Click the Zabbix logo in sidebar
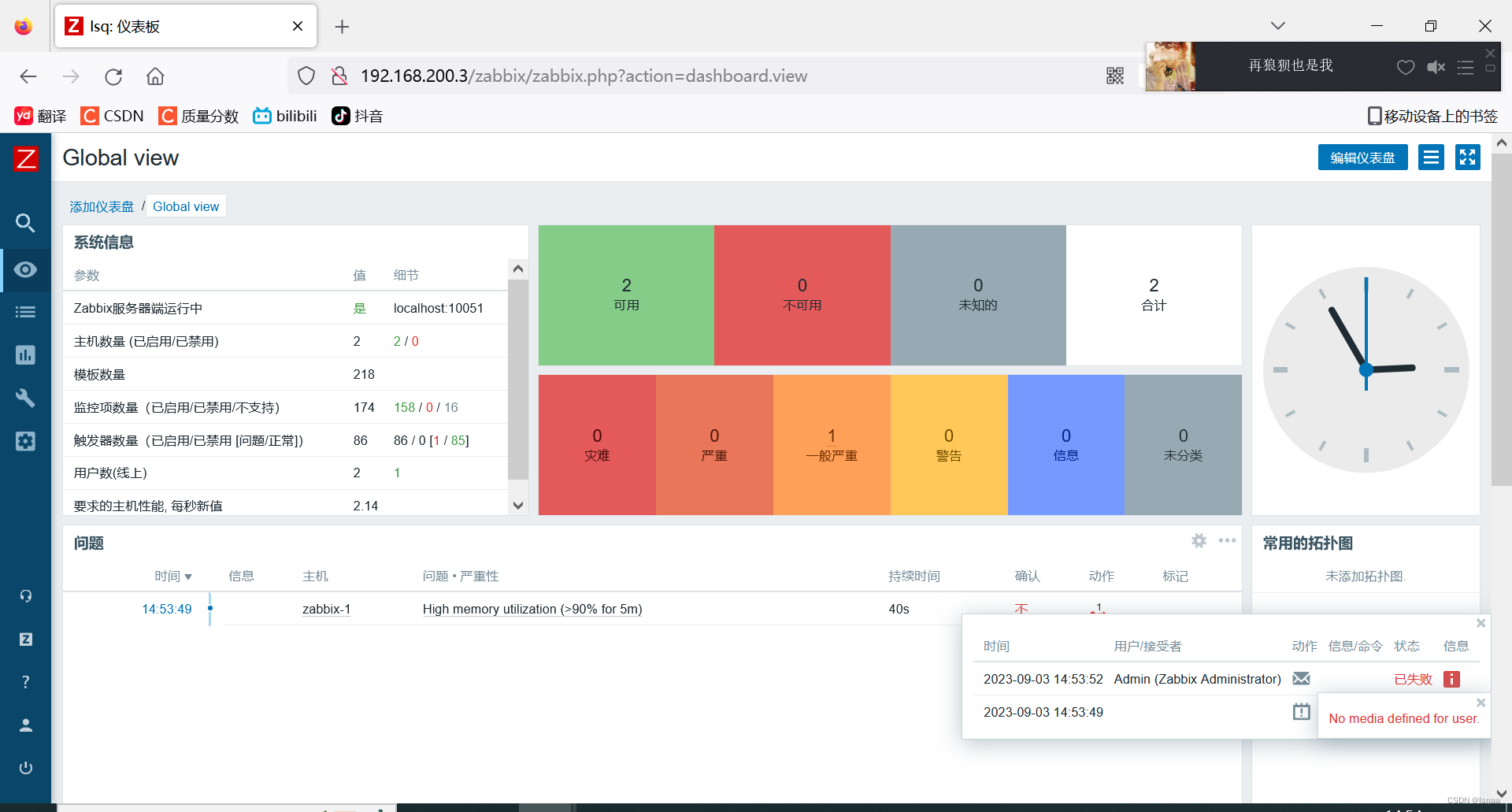The width and height of the screenshot is (1512, 812). click(26, 158)
